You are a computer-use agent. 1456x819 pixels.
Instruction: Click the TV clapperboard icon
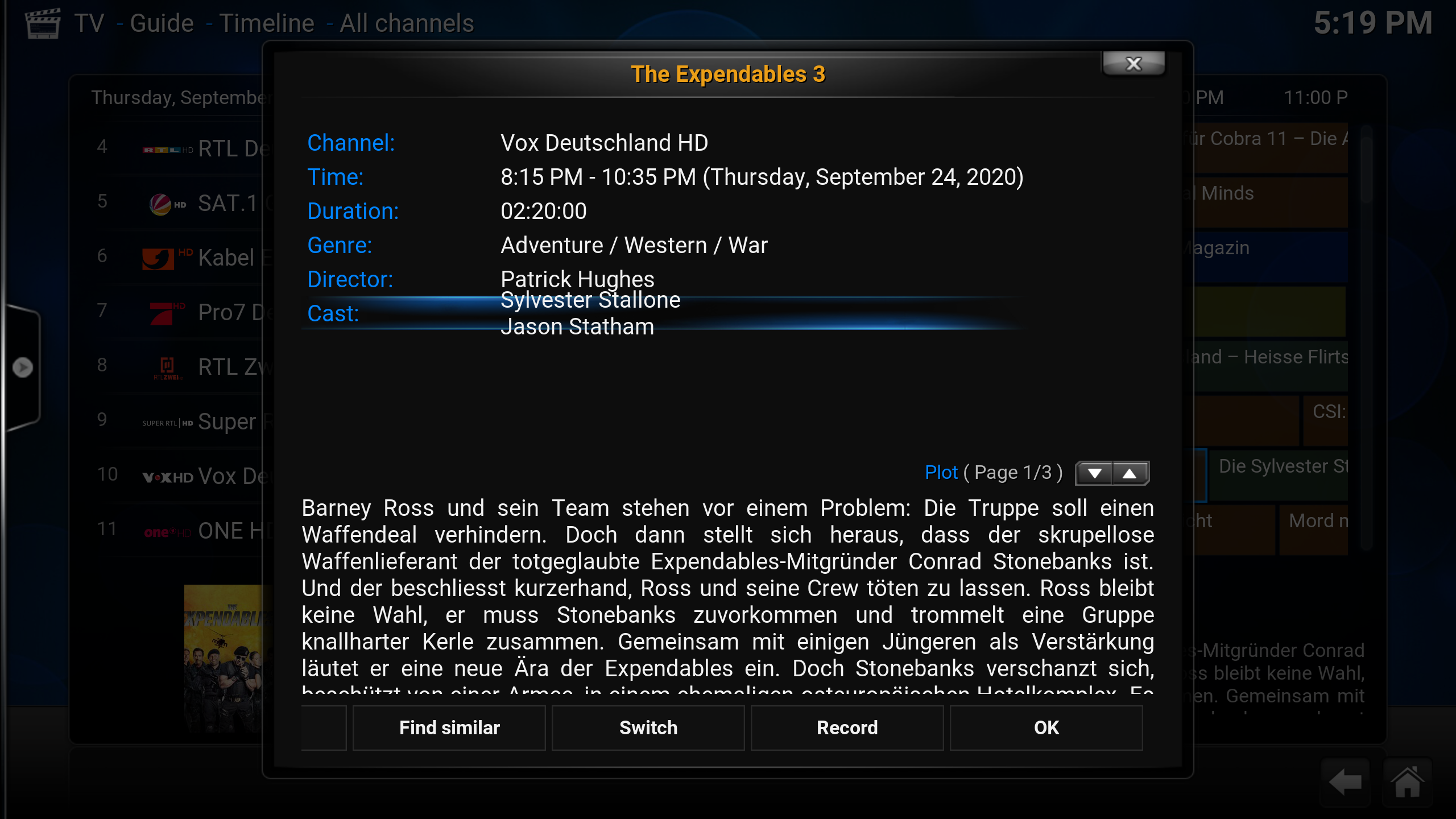click(x=43, y=24)
